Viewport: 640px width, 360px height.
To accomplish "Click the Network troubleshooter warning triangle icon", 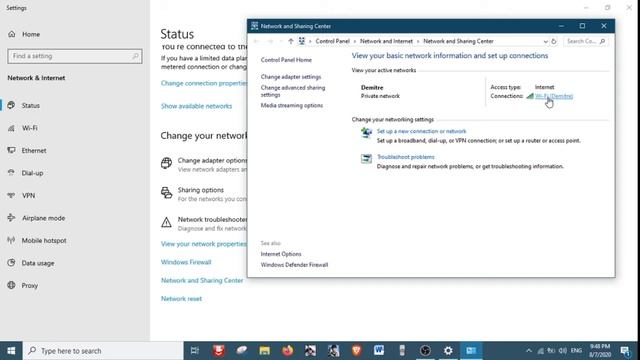I will [166, 222].
